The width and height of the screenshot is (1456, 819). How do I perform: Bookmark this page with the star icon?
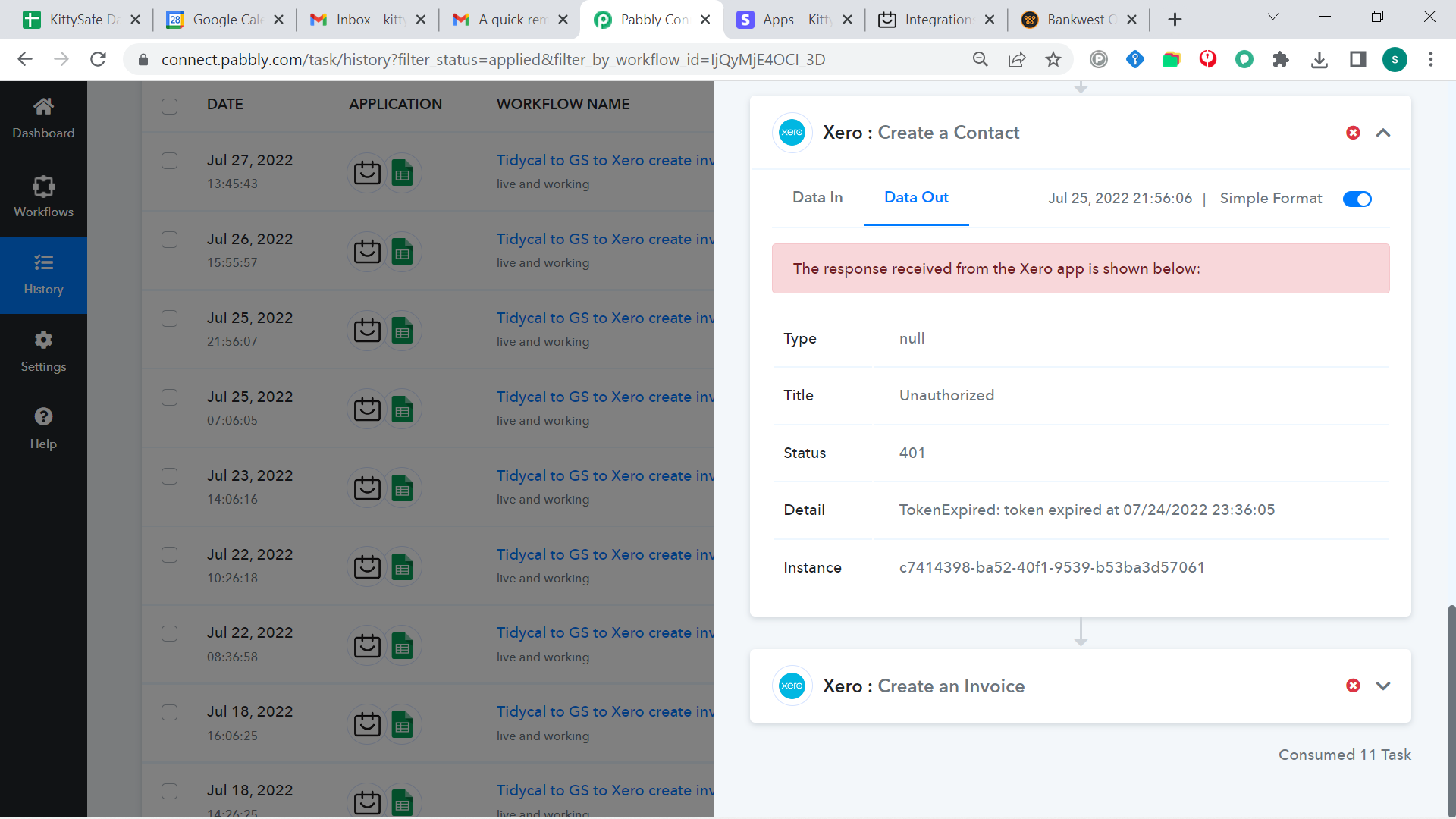pyautogui.click(x=1053, y=59)
